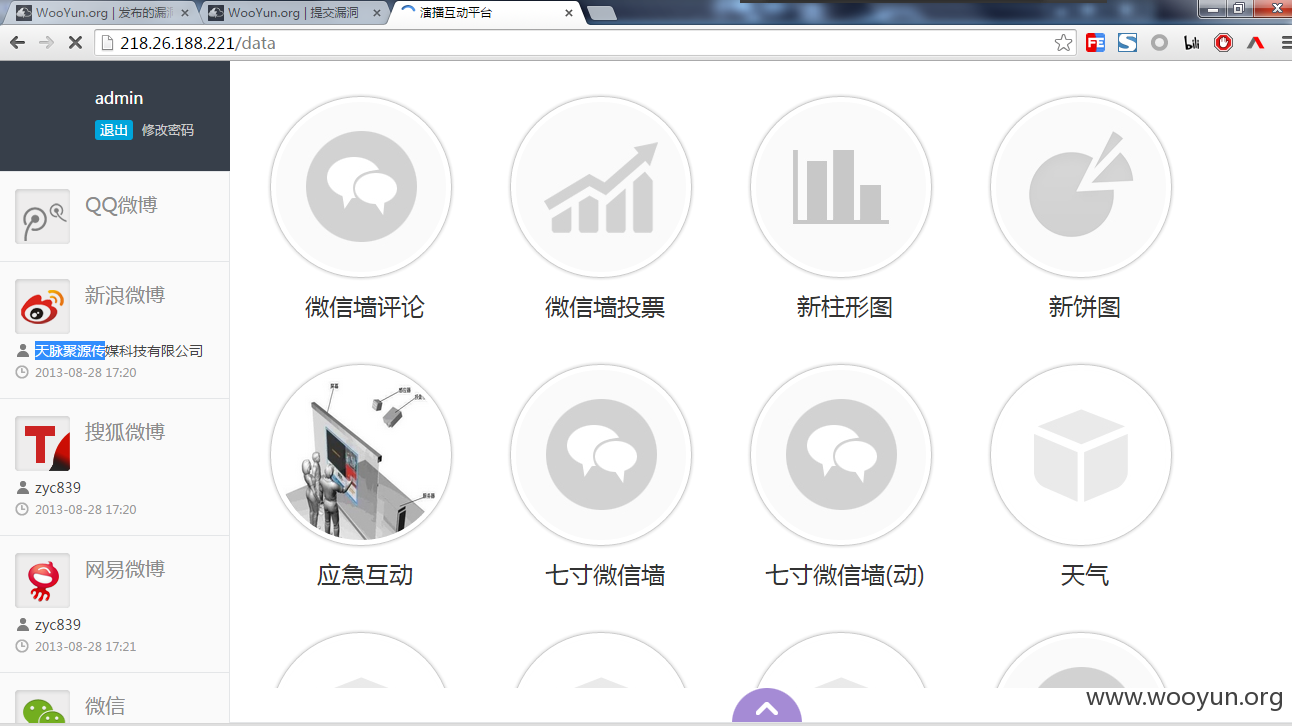Click zyc839 under 搜狐微博
Viewport: 1292px width, 726px height.
58,488
